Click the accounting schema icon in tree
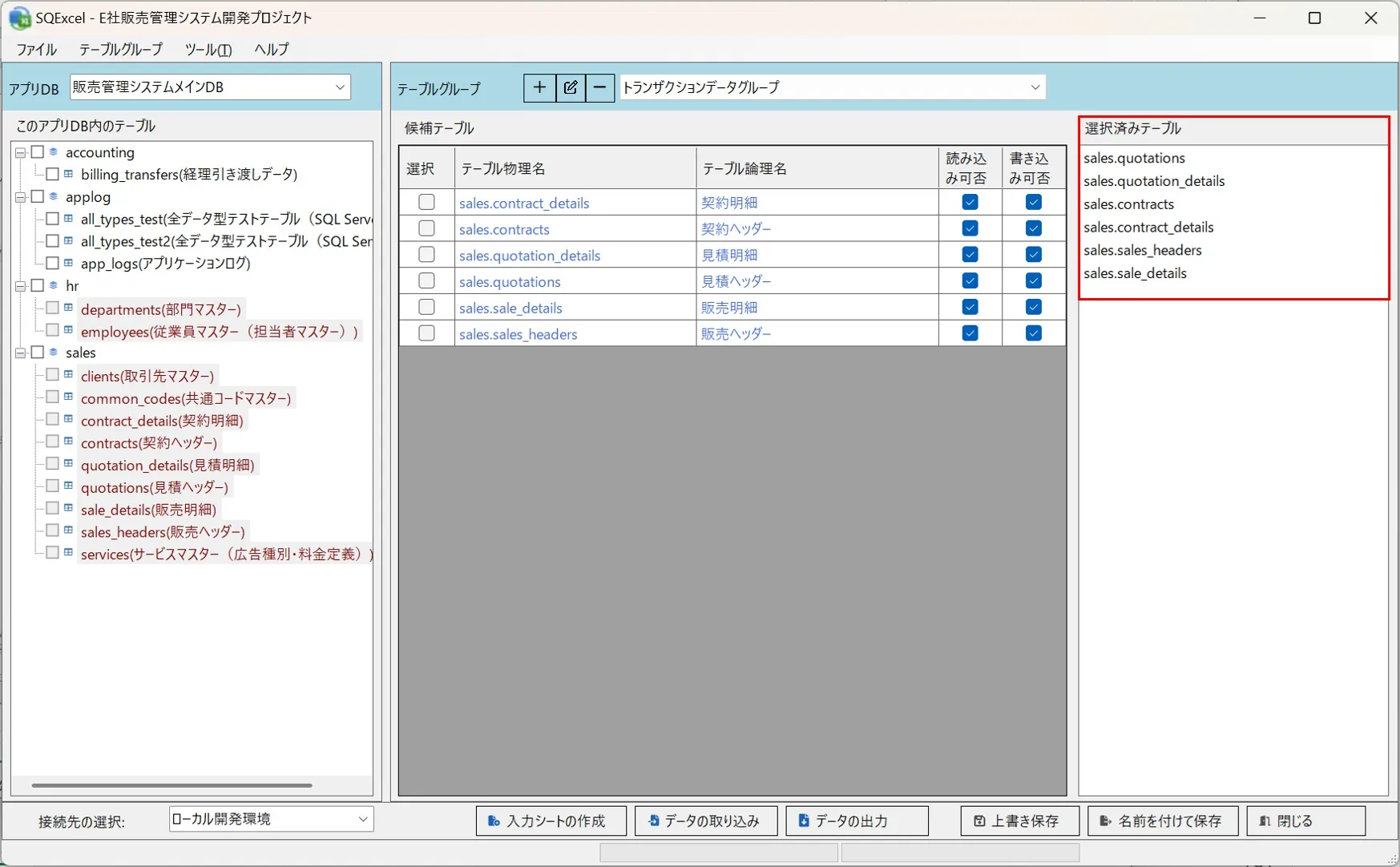The image size is (1400, 867). pos(54,151)
